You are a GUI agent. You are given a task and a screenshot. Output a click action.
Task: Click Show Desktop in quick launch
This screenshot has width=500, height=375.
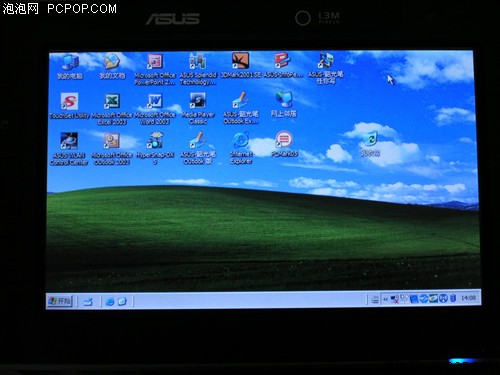point(88,302)
